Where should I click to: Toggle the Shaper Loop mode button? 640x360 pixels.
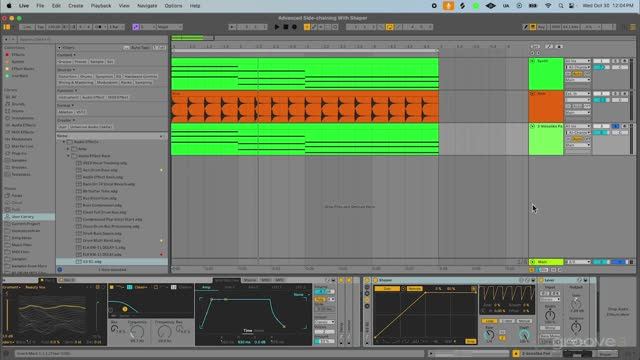point(489,321)
